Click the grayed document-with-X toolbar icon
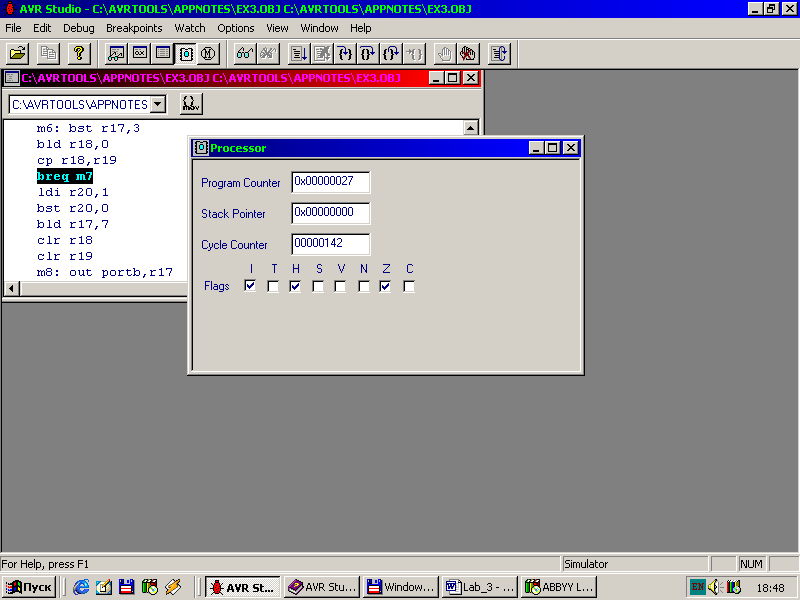This screenshot has height=600, width=800. pyautogui.click(x=322, y=54)
